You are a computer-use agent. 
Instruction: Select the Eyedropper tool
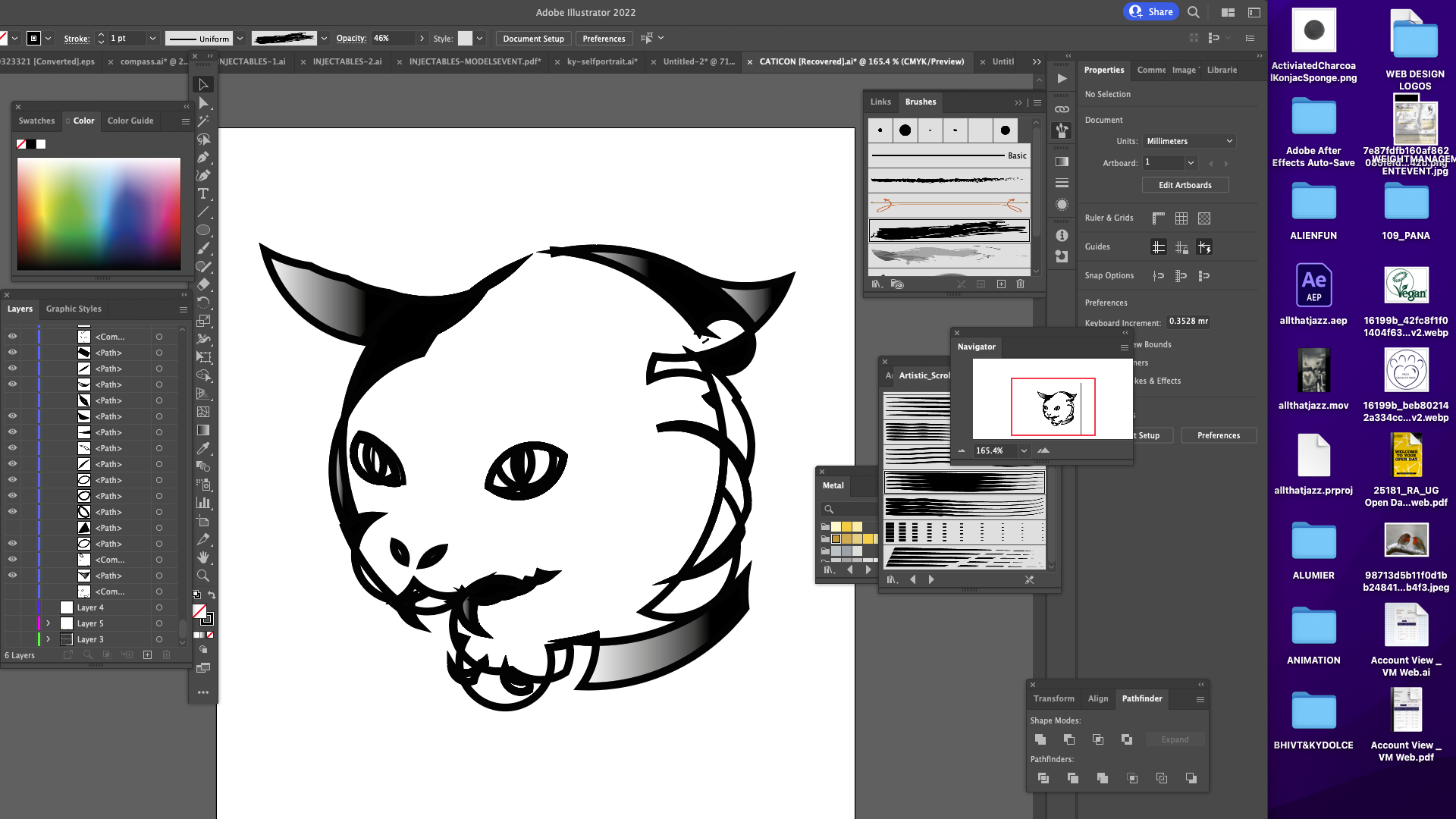[203, 448]
